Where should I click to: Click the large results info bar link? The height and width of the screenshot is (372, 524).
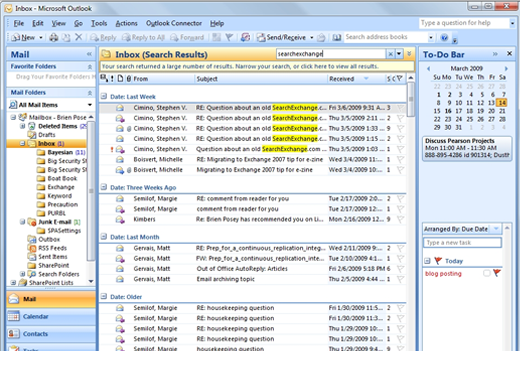pyautogui.click(x=257, y=67)
